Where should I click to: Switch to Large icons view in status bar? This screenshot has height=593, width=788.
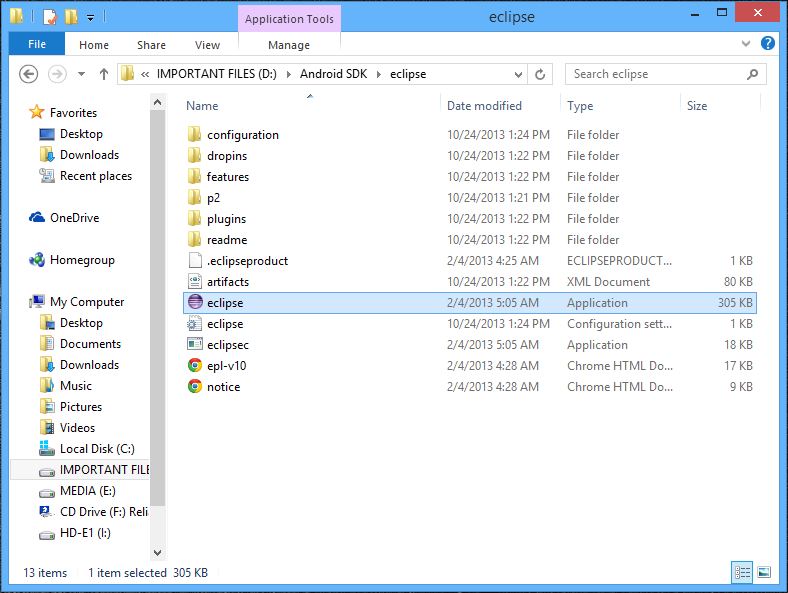click(764, 572)
